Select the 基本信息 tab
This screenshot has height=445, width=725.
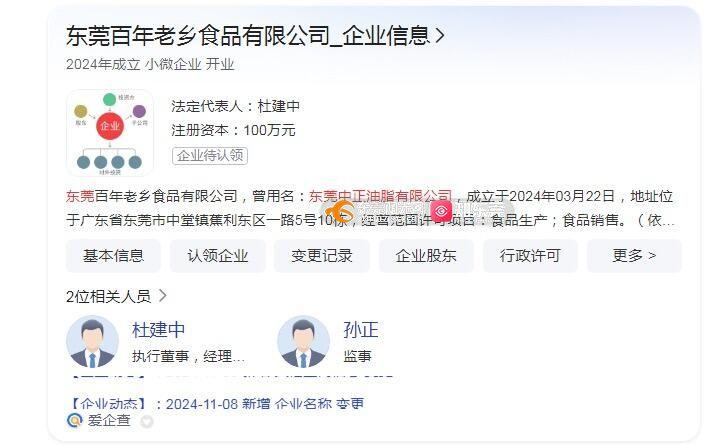(113, 255)
